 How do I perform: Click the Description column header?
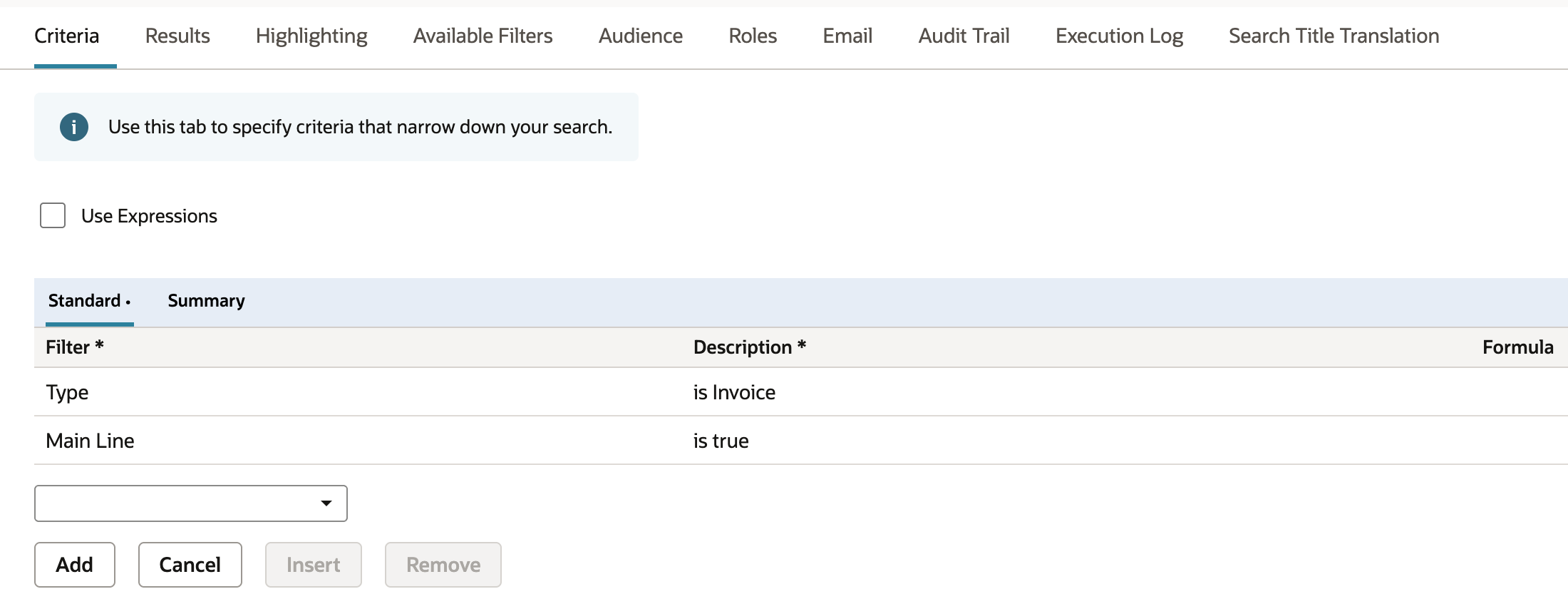point(750,347)
